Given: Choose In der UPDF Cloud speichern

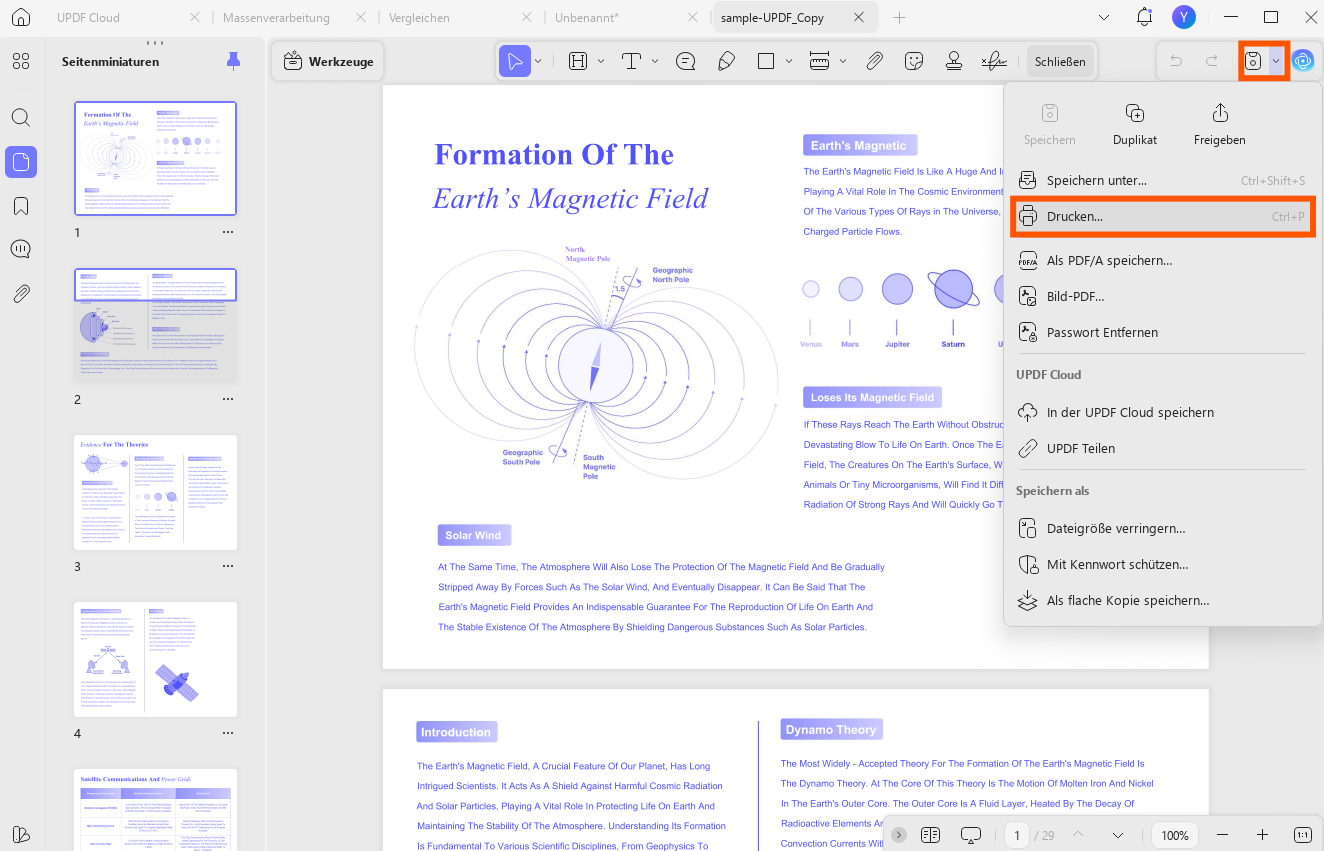Looking at the screenshot, I should pos(1162,412).
